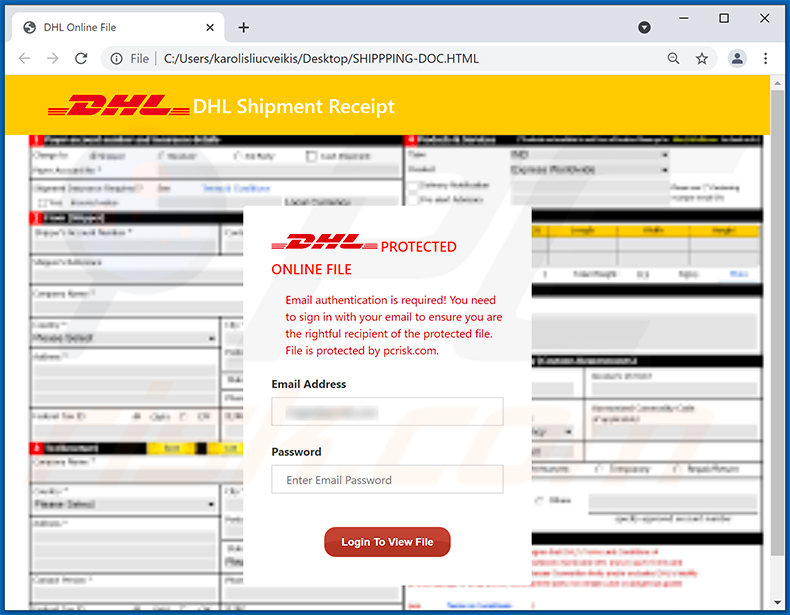This screenshot has height=615, width=790.
Task: Click the DHL logo in login dialog
Action: (x=324, y=242)
